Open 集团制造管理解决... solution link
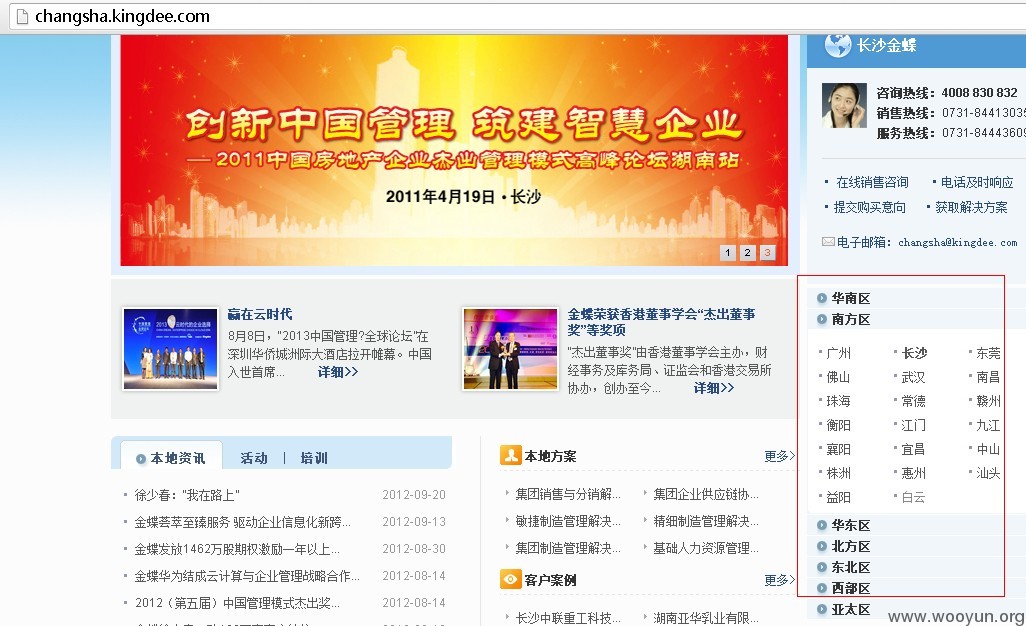The image size is (1026, 626). pos(567,548)
